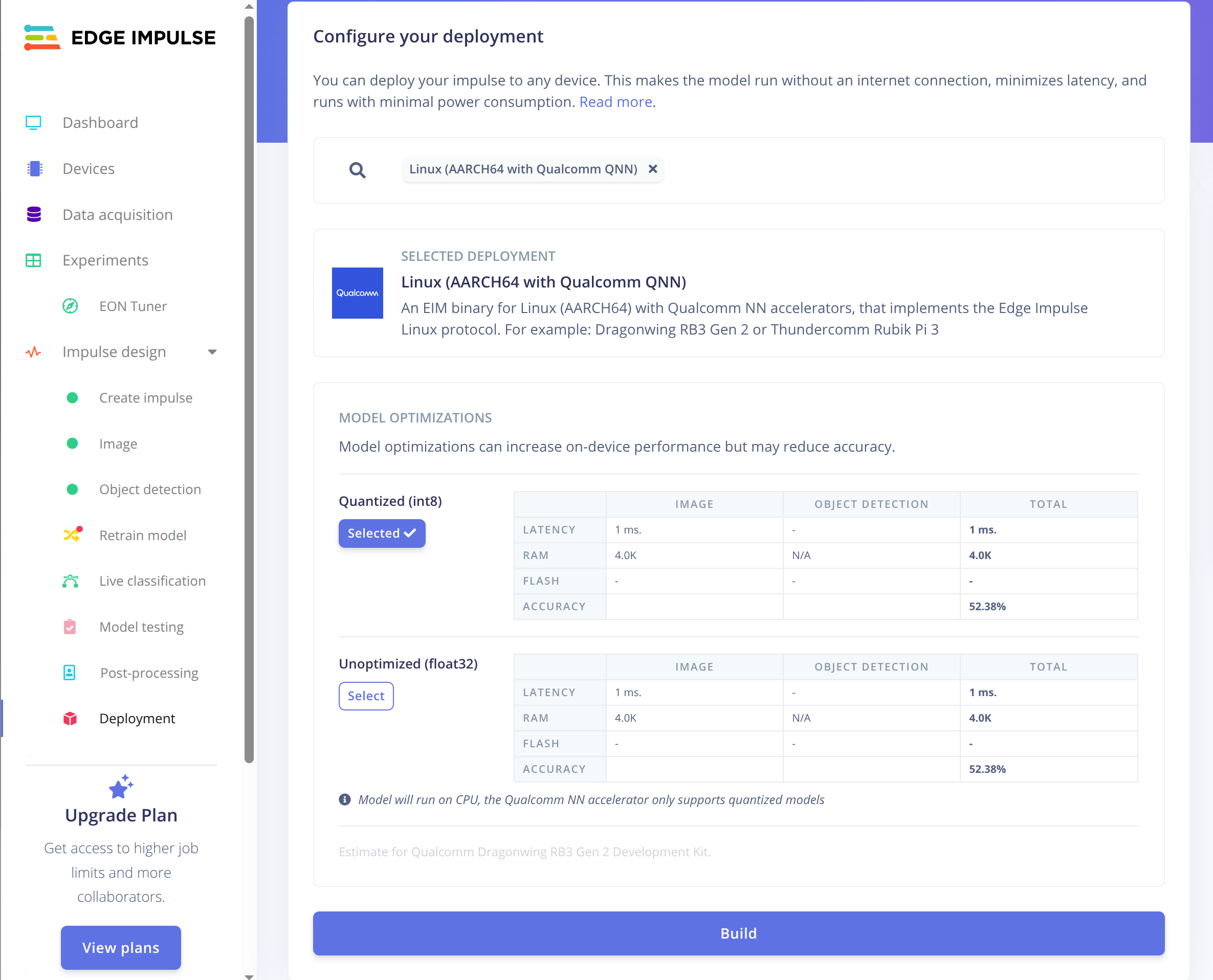Open the Read more link
Screen dimensions: 1213x980
[615, 102]
